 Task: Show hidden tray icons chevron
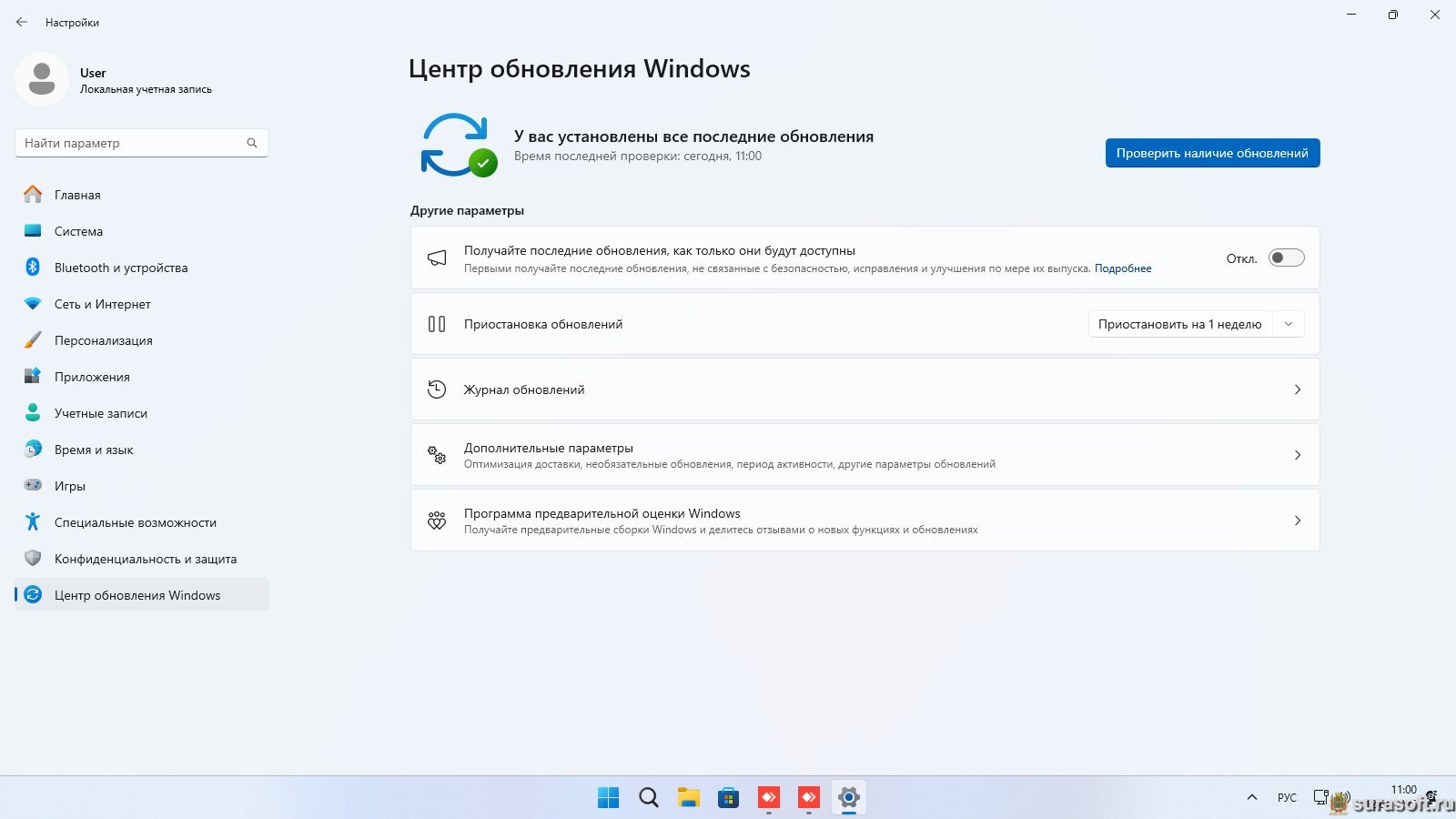click(1252, 798)
